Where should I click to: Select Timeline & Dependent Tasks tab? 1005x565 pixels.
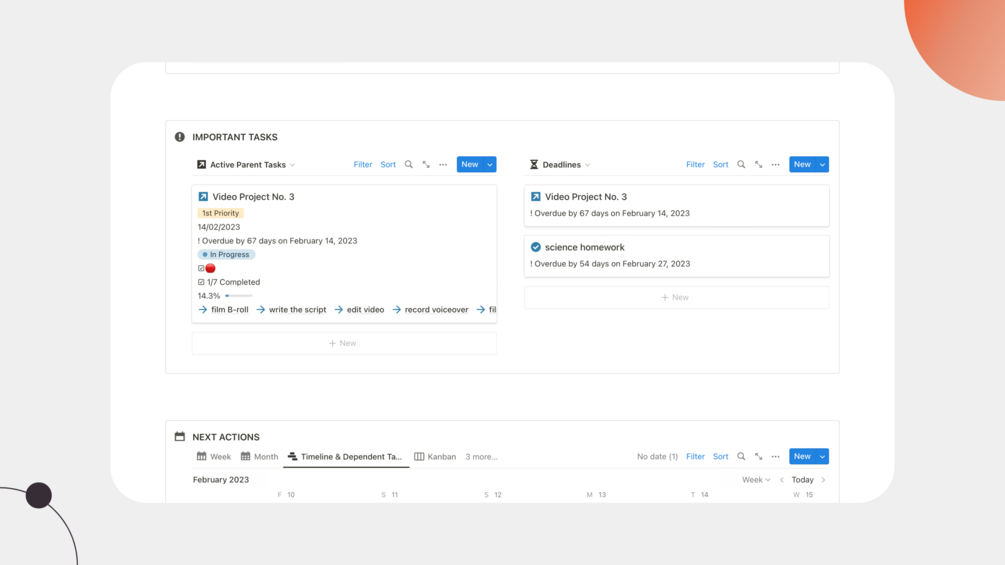pyautogui.click(x=345, y=457)
